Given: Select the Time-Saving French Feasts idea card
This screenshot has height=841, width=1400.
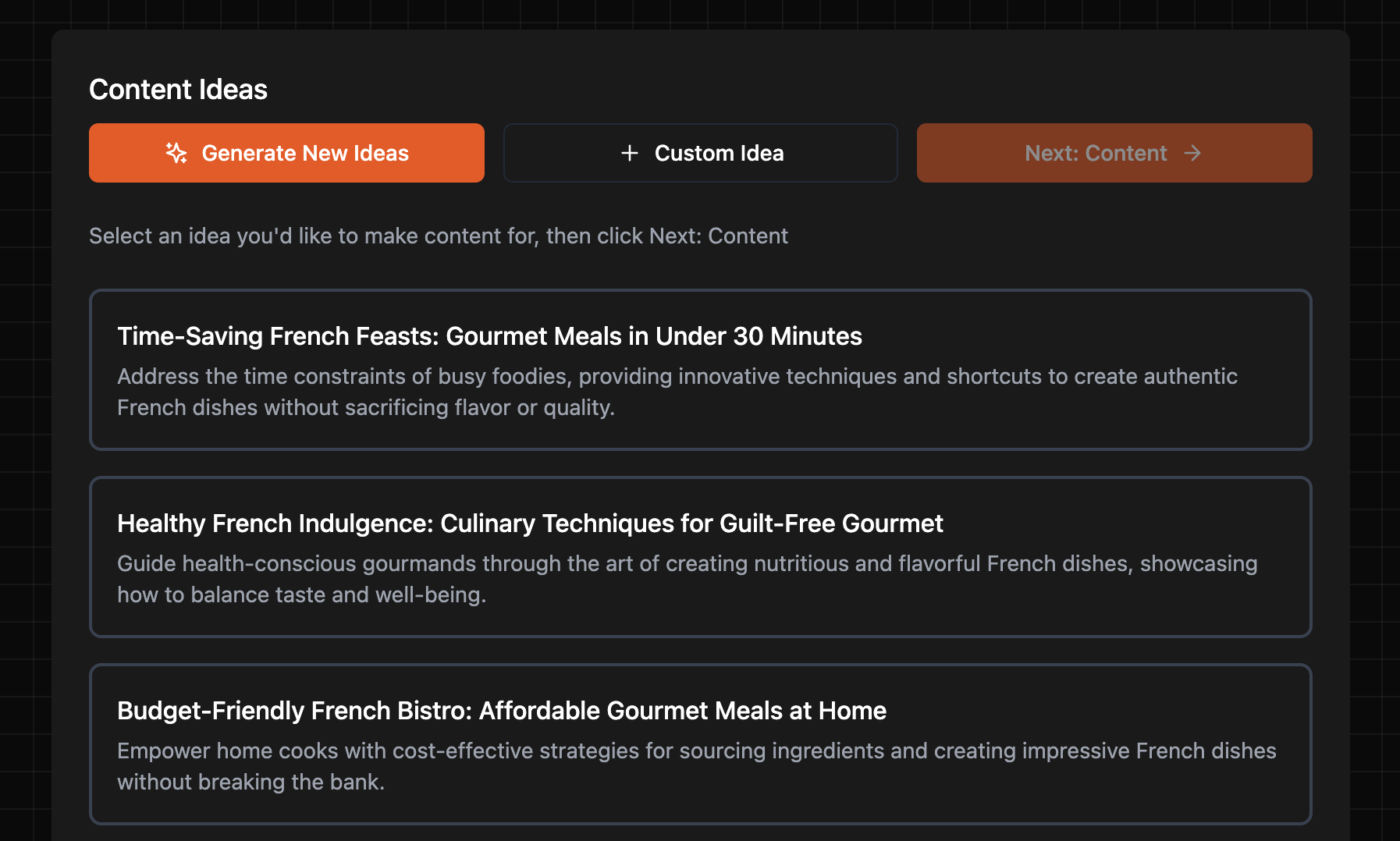Looking at the screenshot, I should [x=700, y=370].
